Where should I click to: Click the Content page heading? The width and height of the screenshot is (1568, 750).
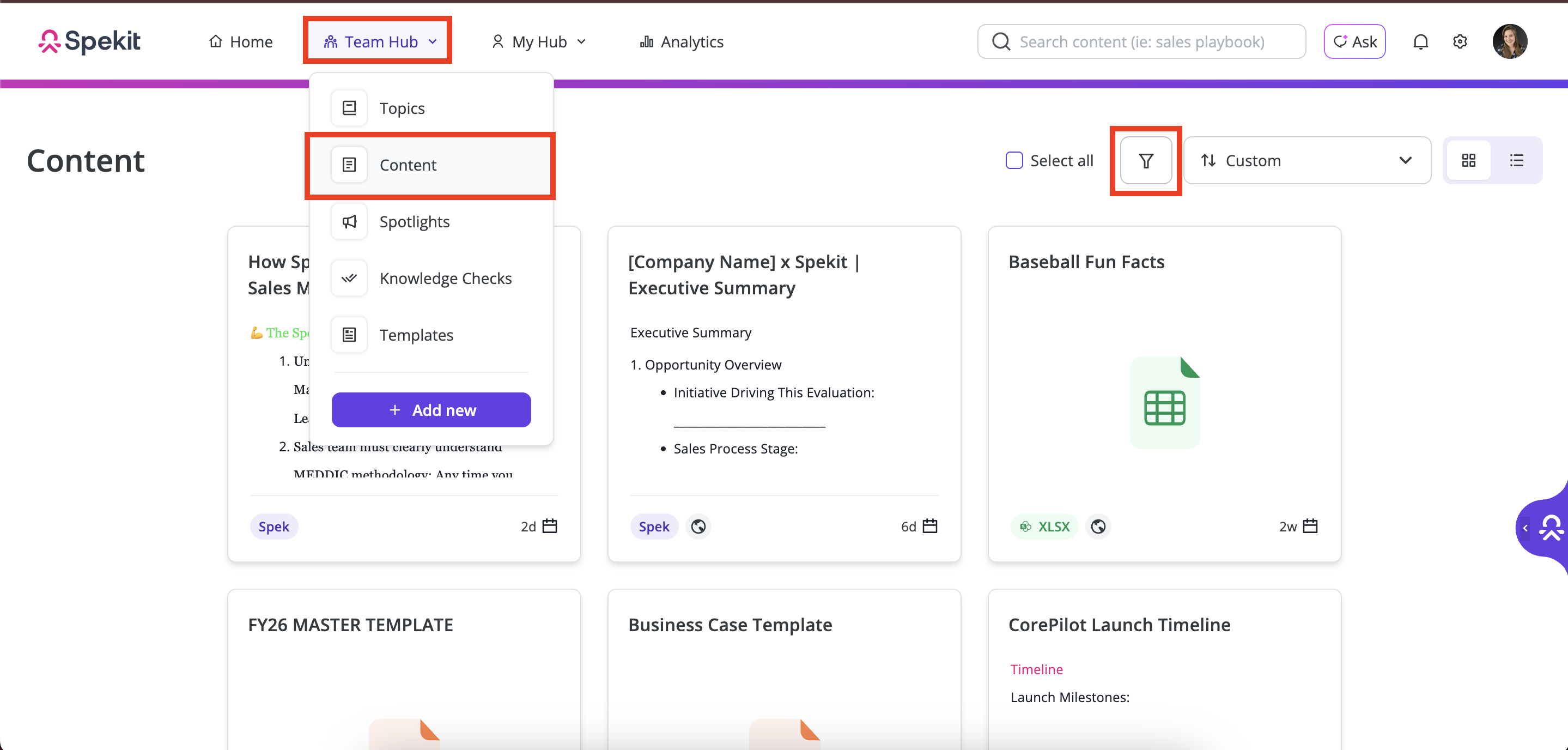[x=86, y=161]
